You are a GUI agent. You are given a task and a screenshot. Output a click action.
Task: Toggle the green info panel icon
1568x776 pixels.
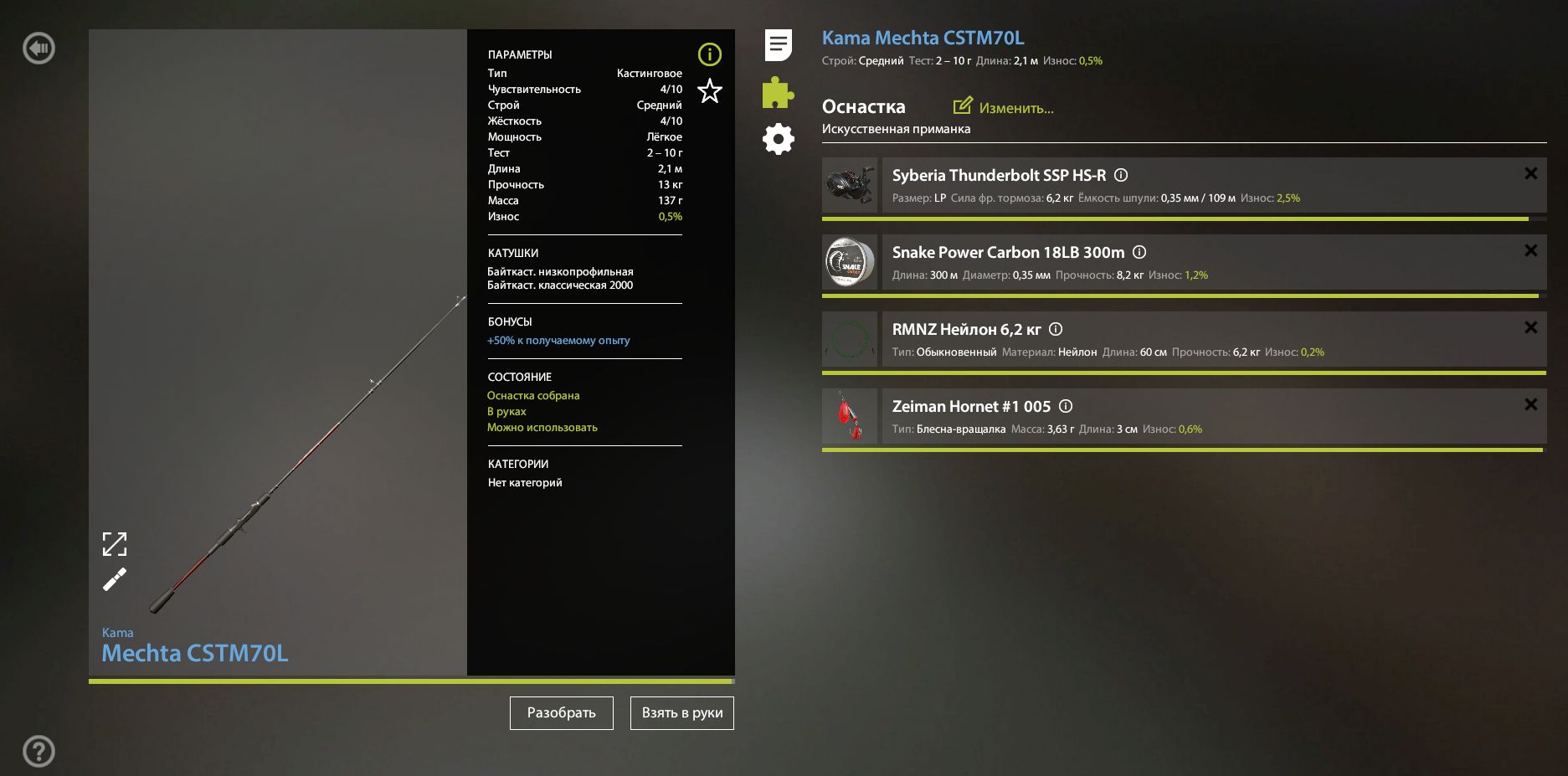click(710, 54)
